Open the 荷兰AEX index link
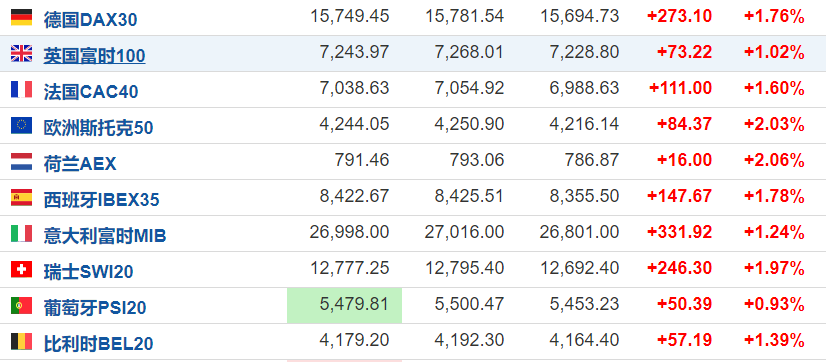 [x=80, y=164]
